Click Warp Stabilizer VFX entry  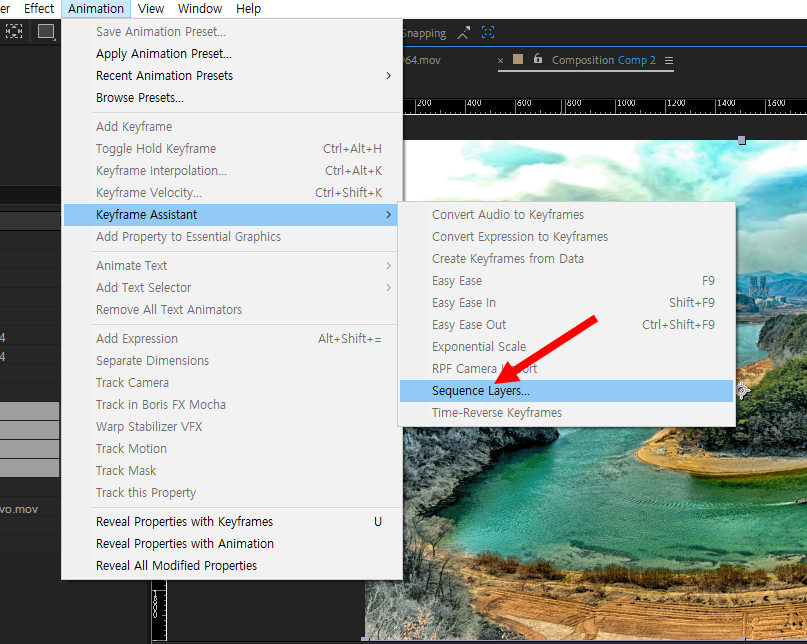point(232,427)
